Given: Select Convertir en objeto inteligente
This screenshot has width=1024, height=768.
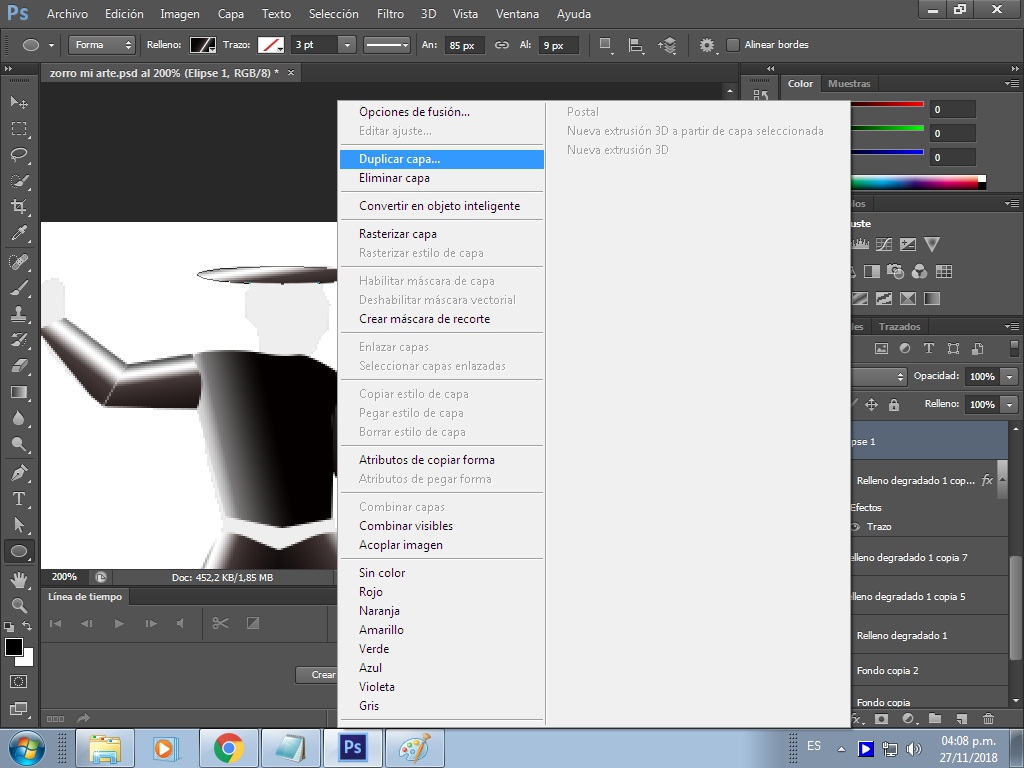Looking at the screenshot, I should click(x=442, y=206).
